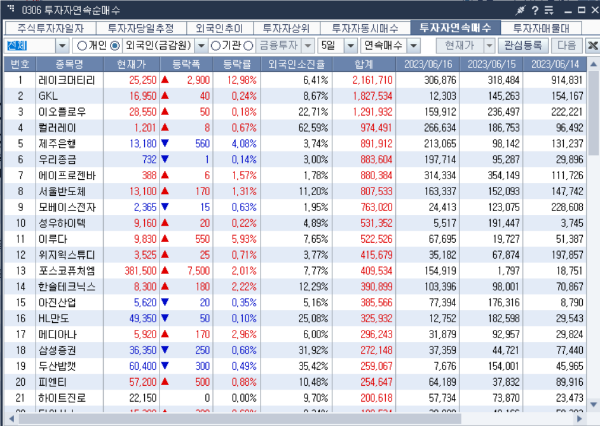This screenshot has width=600, height=426.
Task: Click vertical scrollbar up arrow
Action: tap(593, 64)
